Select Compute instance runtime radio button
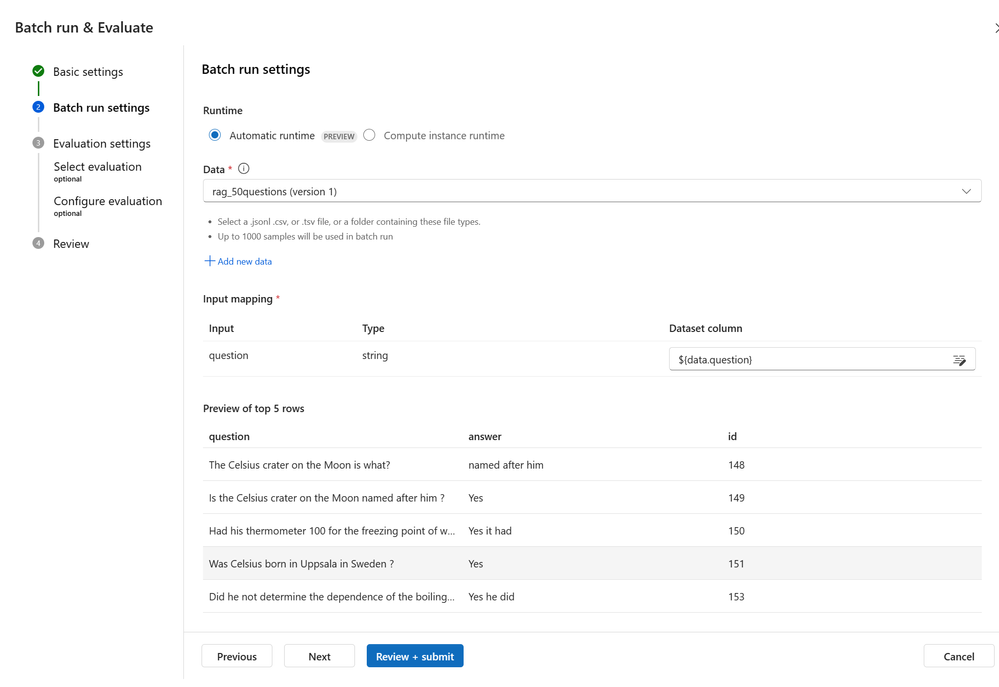 tap(369, 135)
